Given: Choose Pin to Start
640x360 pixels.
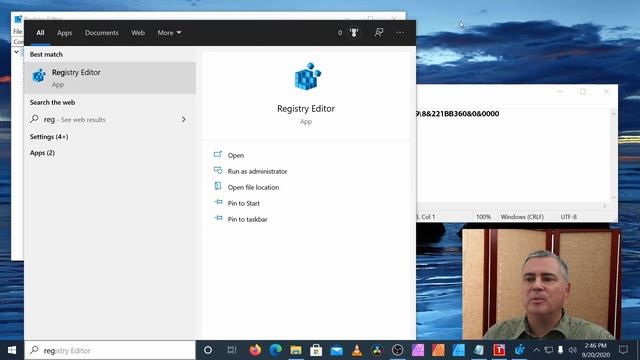Looking at the screenshot, I should click(243, 203).
